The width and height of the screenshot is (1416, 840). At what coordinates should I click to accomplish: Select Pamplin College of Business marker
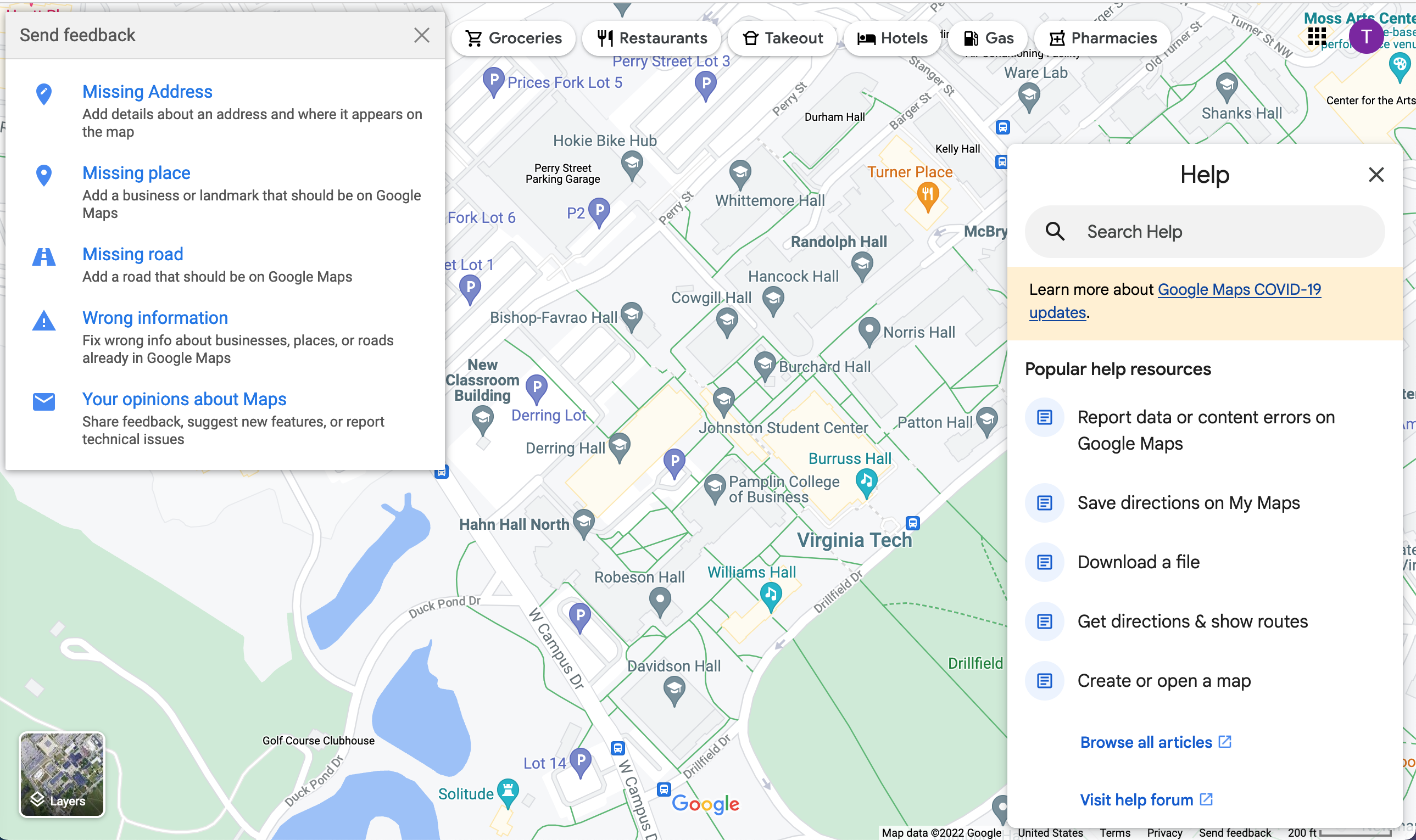(x=715, y=489)
